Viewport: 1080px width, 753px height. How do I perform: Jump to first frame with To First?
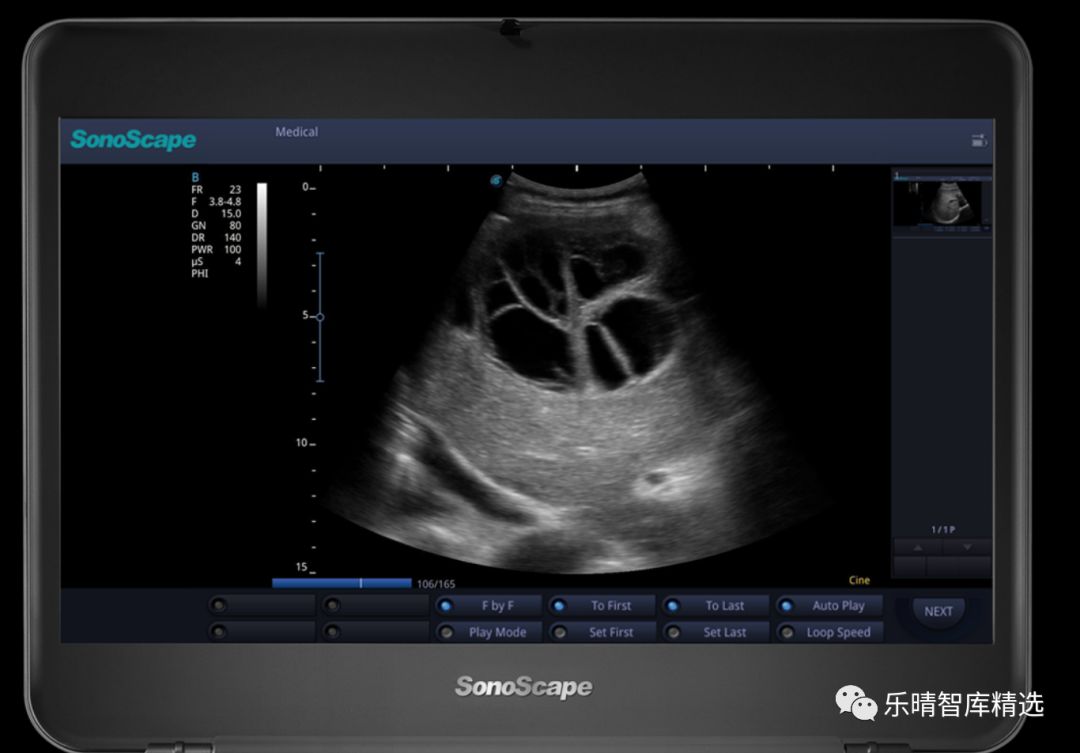click(x=602, y=606)
